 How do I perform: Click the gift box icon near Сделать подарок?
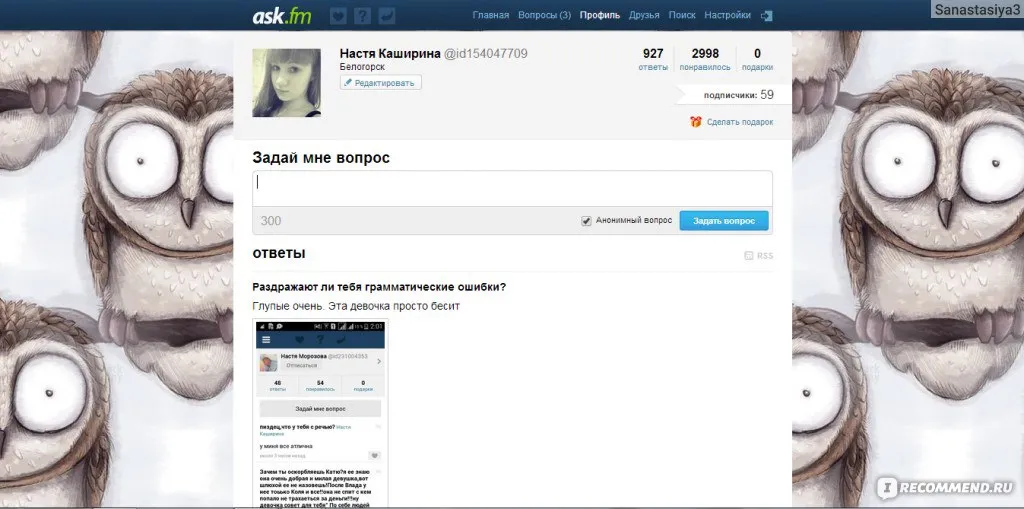pos(696,122)
